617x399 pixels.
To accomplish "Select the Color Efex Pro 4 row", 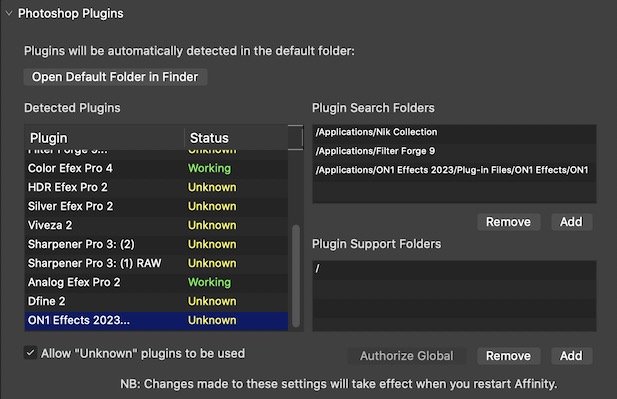I will 156,168.
